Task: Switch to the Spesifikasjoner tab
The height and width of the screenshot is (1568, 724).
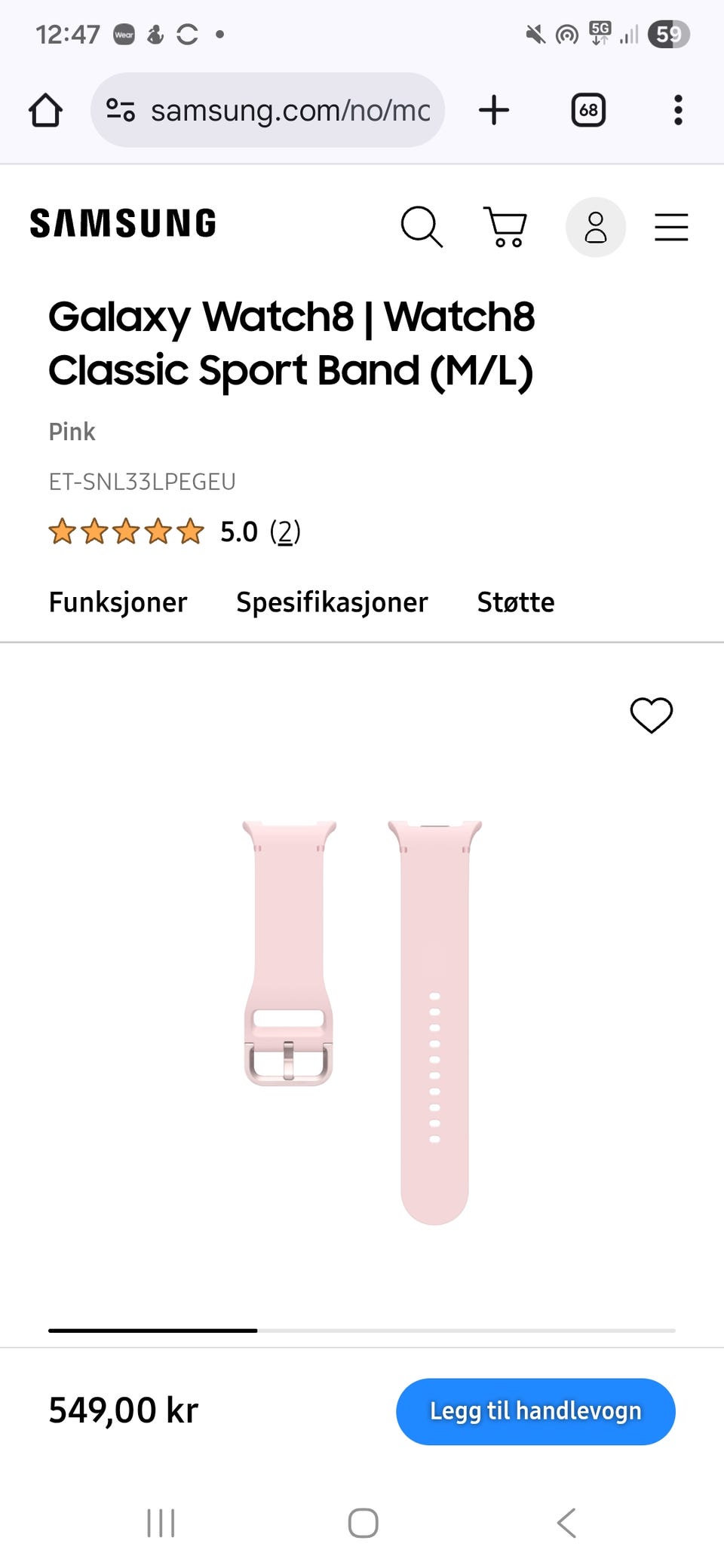Action: coord(332,602)
